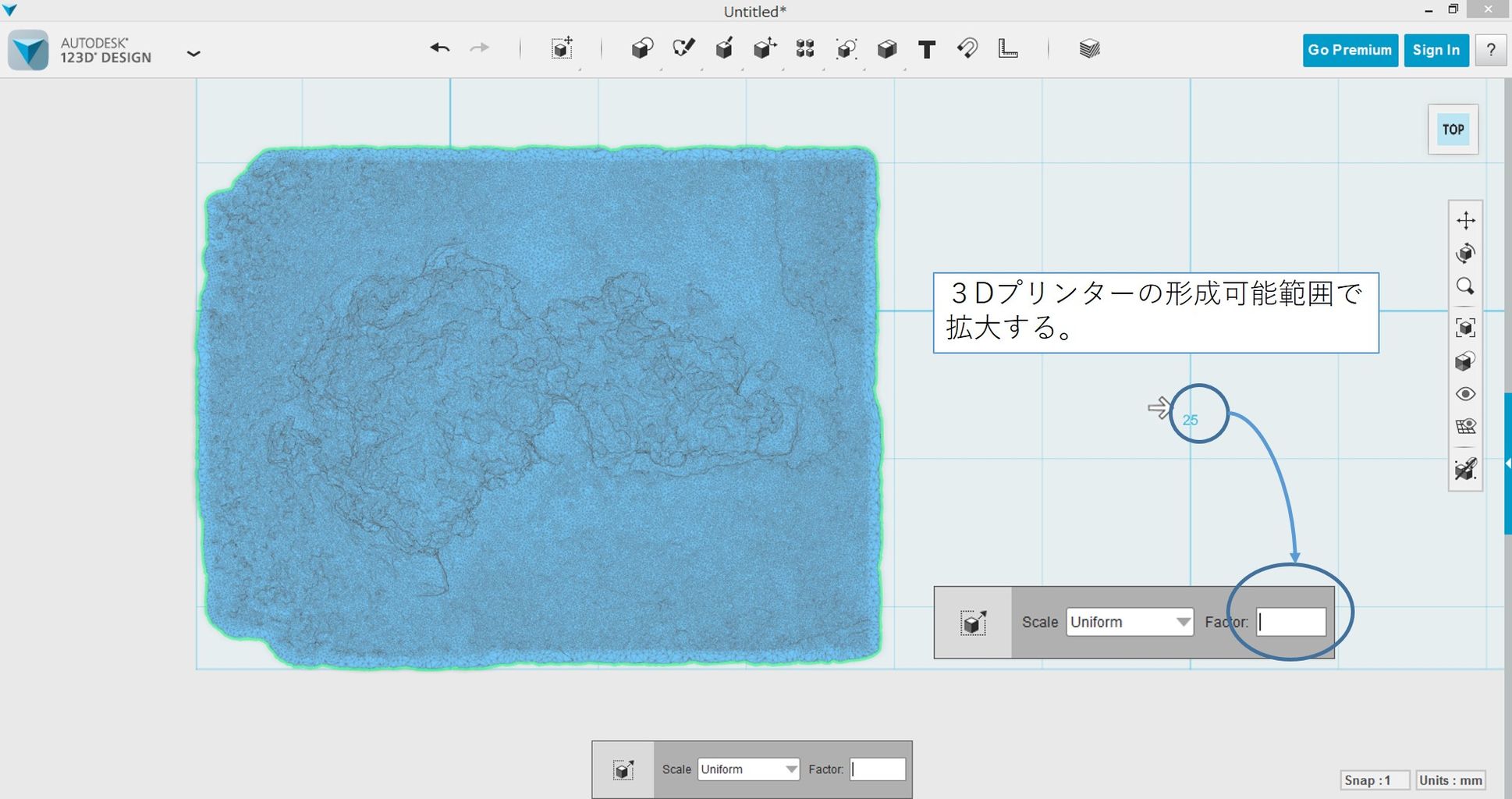Open the Transform tool
Screen dimensions: 1512x799
click(x=562, y=48)
